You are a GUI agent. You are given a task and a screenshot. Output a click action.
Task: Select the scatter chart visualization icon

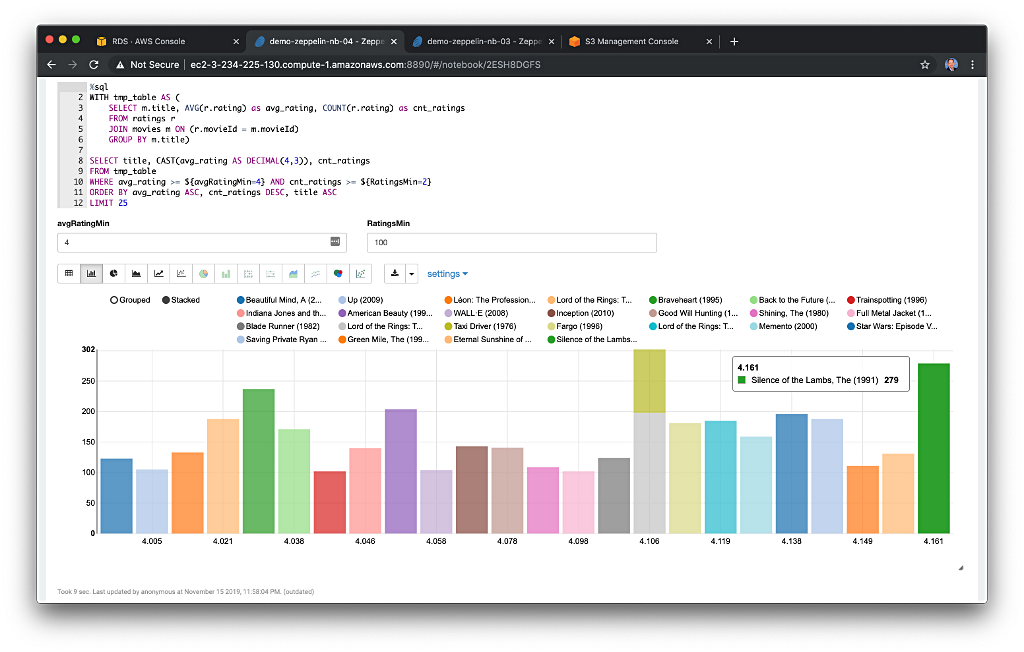click(x=181, y=274)
